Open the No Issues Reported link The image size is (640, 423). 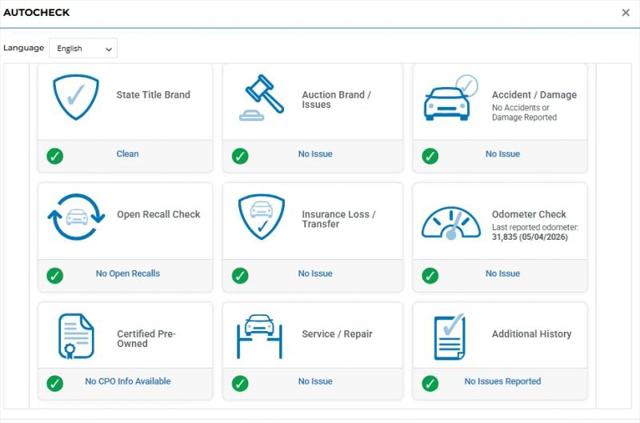(503, 381)
